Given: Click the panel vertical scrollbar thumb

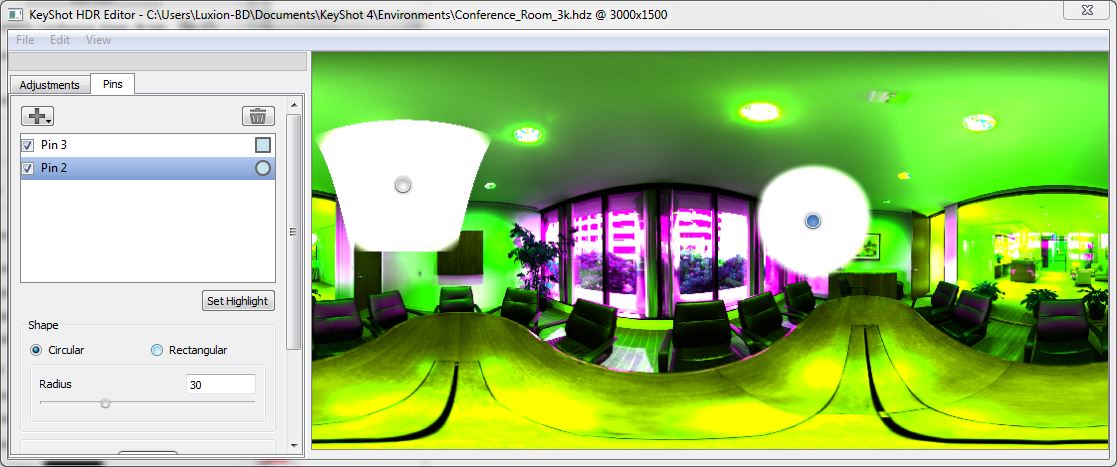Looking at the screenshot, I should [x=293, y=231].
